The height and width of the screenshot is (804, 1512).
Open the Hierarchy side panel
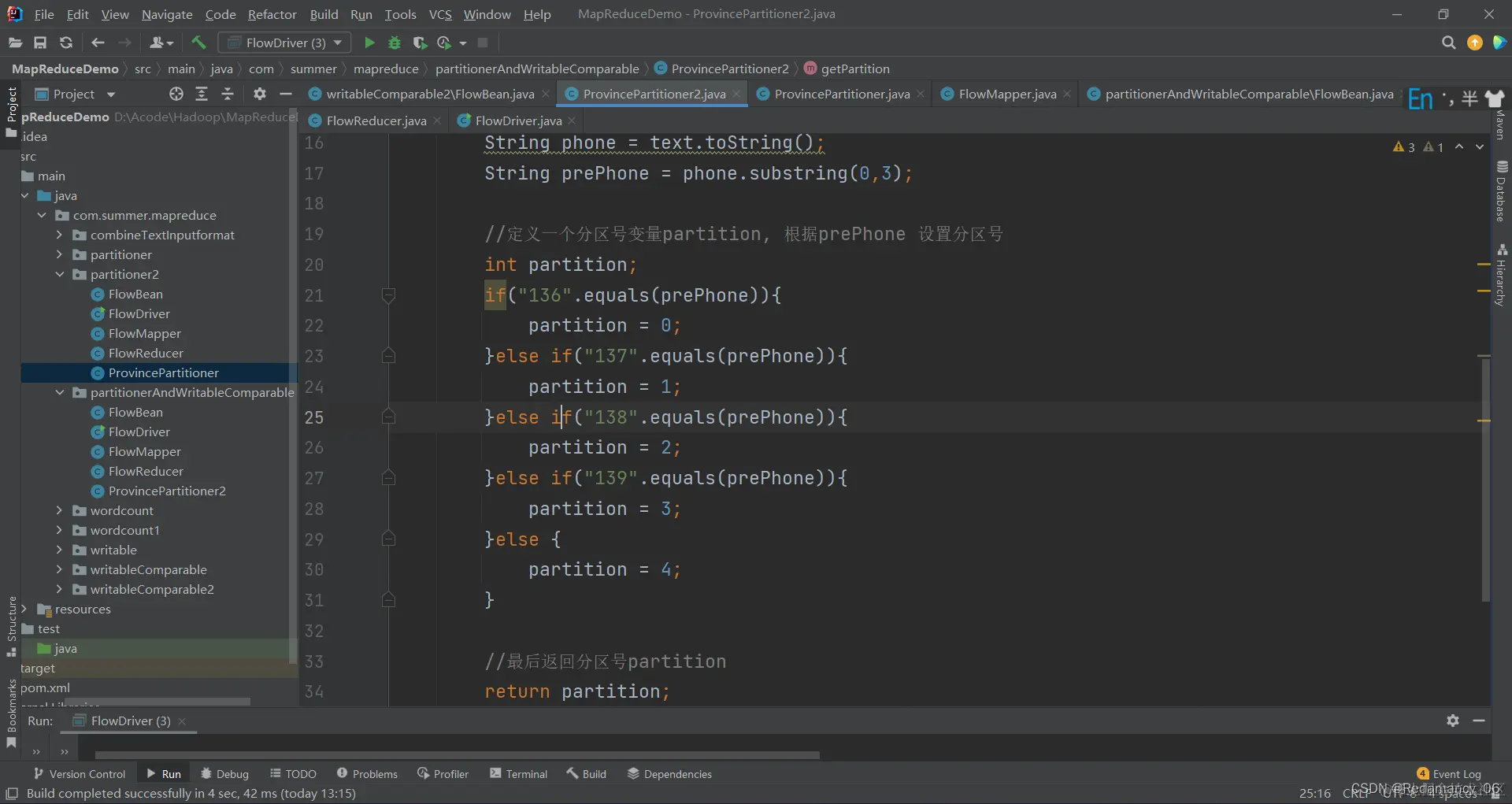1502,275
